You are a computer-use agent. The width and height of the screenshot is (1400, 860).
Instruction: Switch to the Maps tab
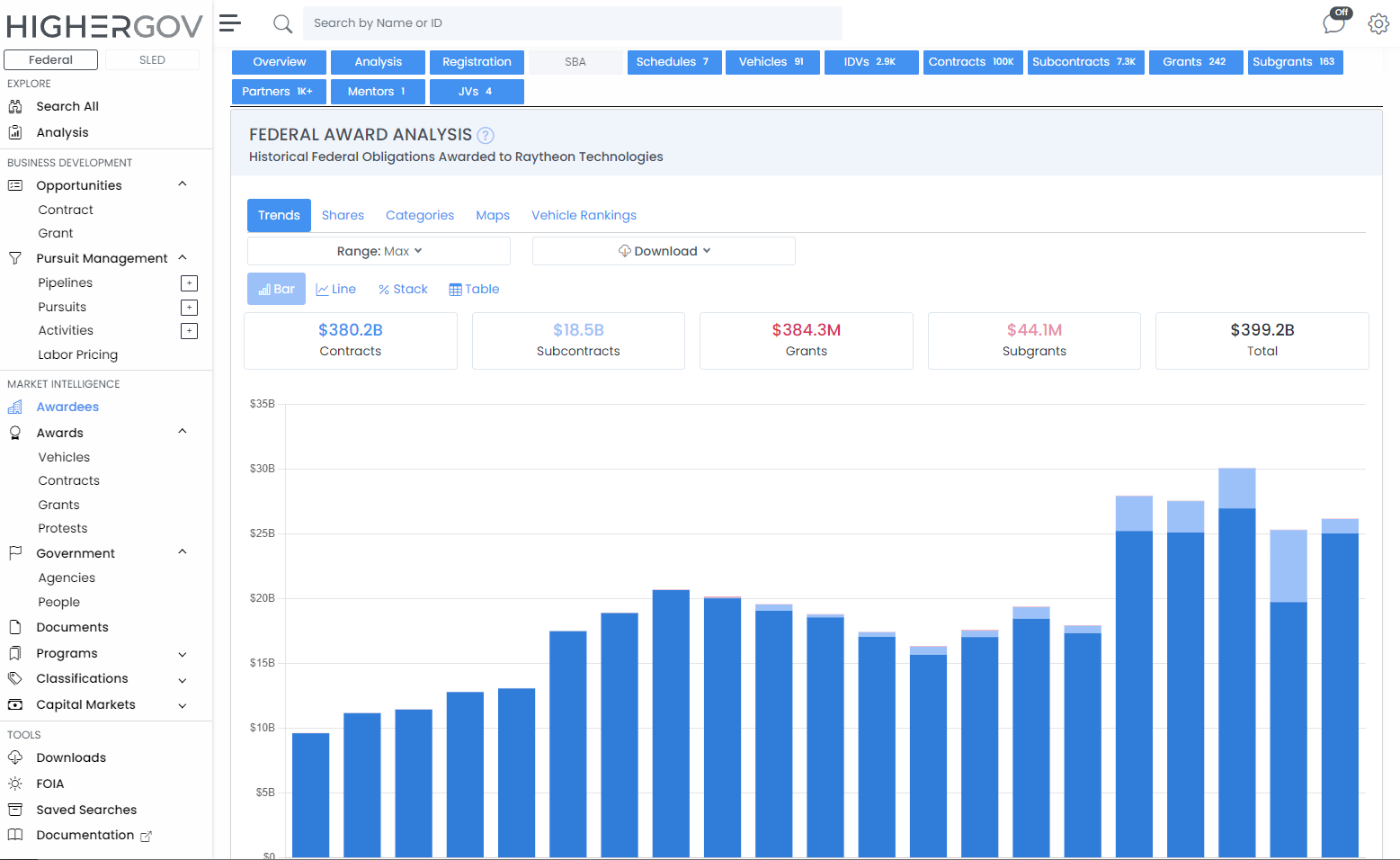click(493, 215)
